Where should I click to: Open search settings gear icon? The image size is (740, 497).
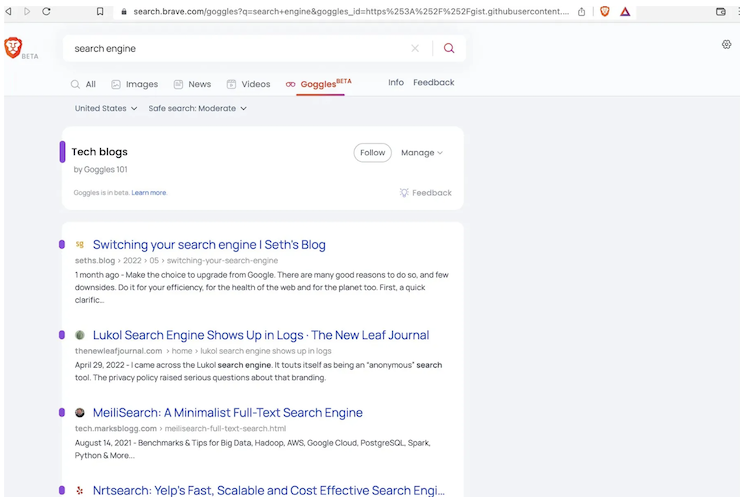pos(726,44)
